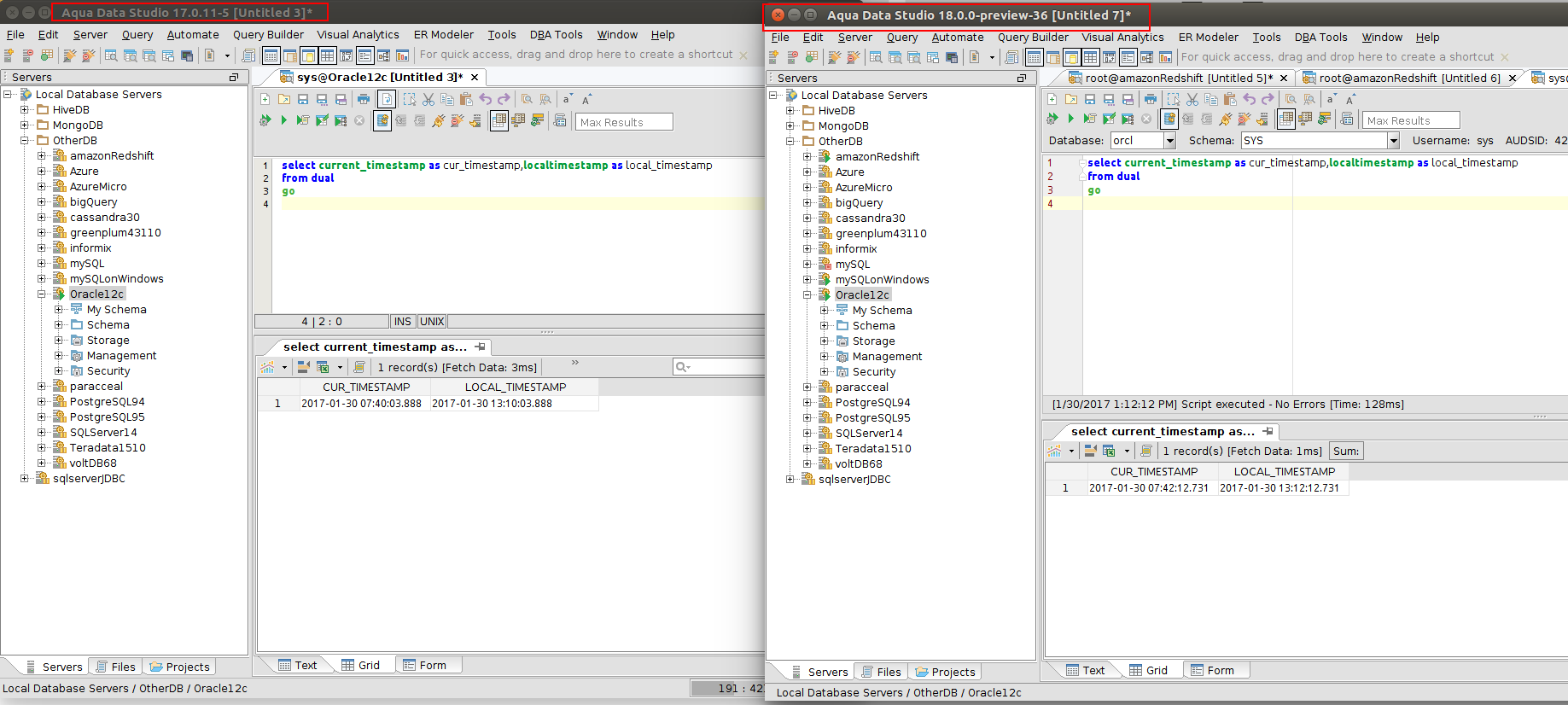Collapse OtherDB folder in 17.0 Servers tree
1568x705 pixels.
pos(25,140)
